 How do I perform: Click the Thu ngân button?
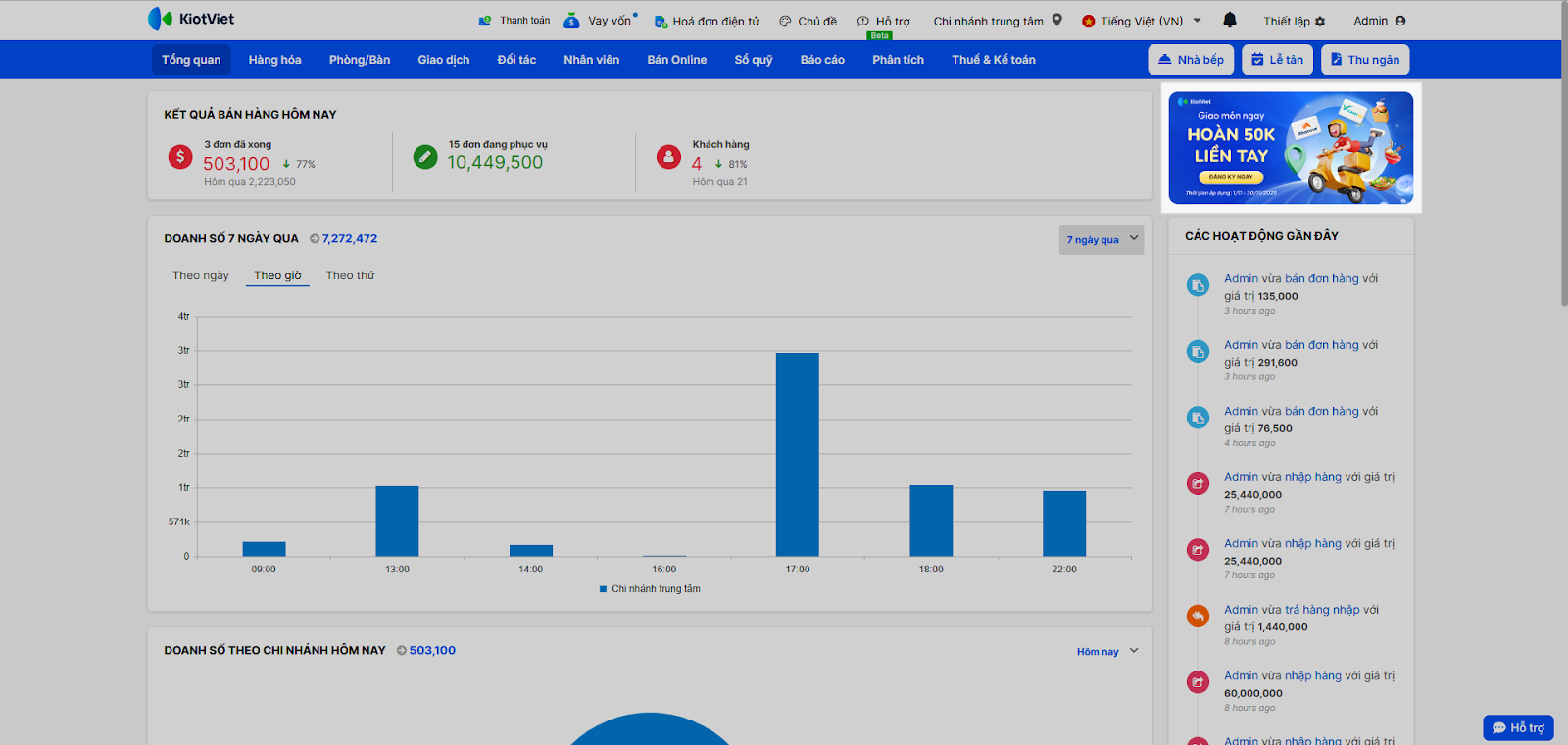(x=1364, y=60)
